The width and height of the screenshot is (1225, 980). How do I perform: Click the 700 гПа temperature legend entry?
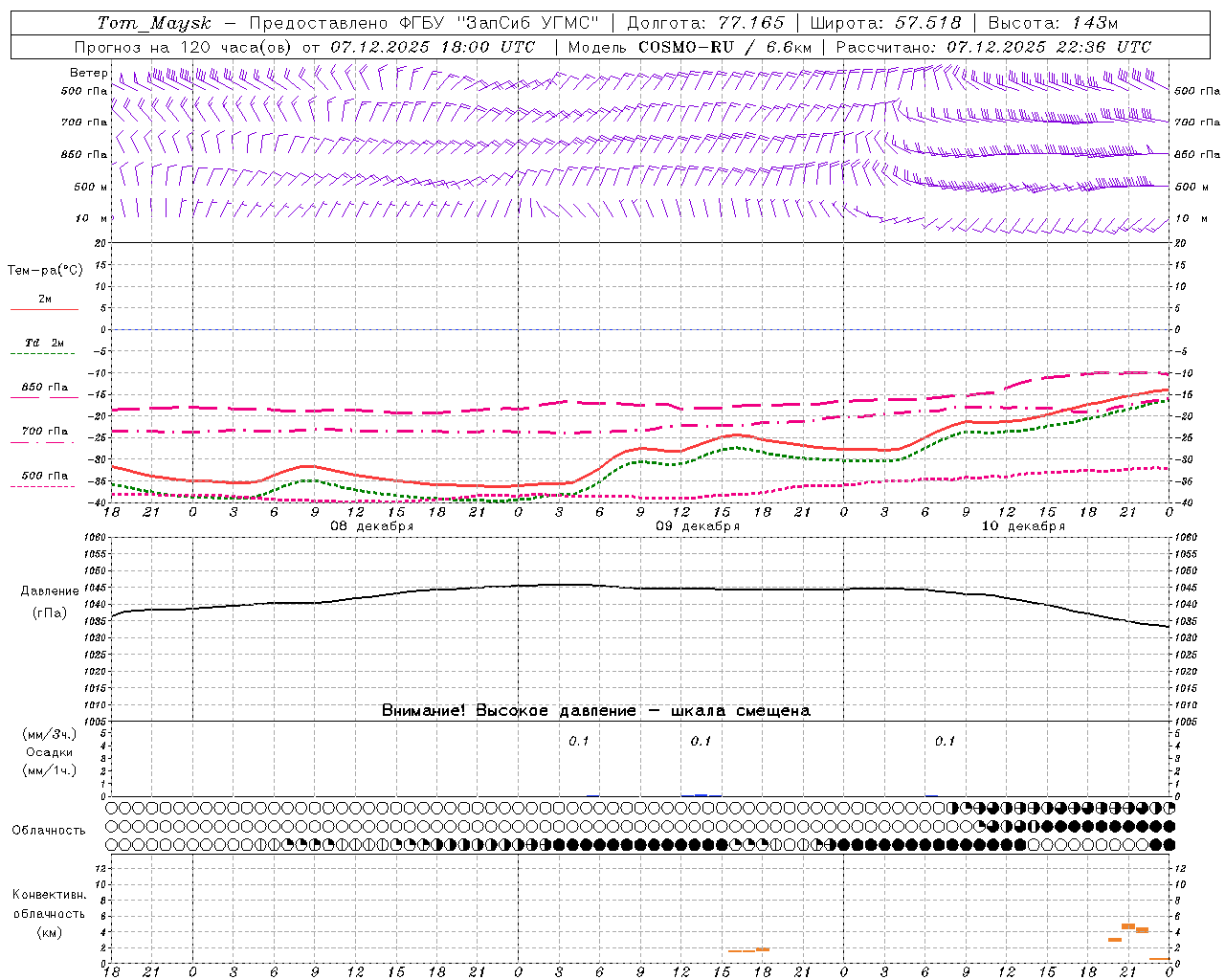[x=45, y=432]
